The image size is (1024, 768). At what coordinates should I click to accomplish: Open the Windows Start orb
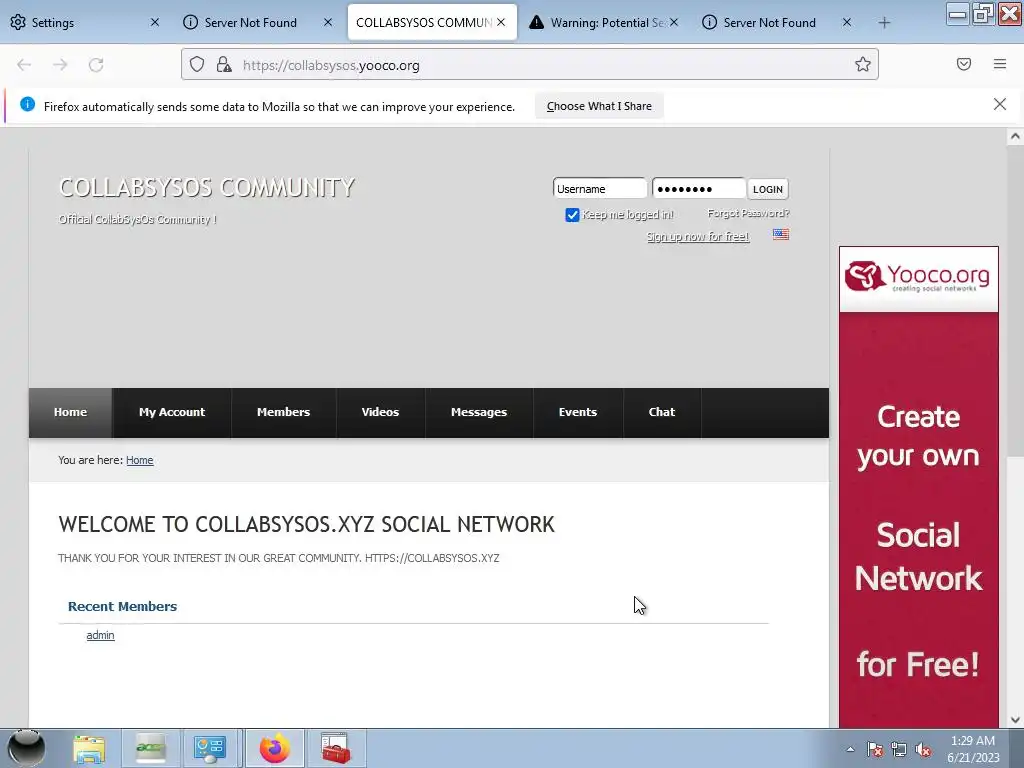26,748
